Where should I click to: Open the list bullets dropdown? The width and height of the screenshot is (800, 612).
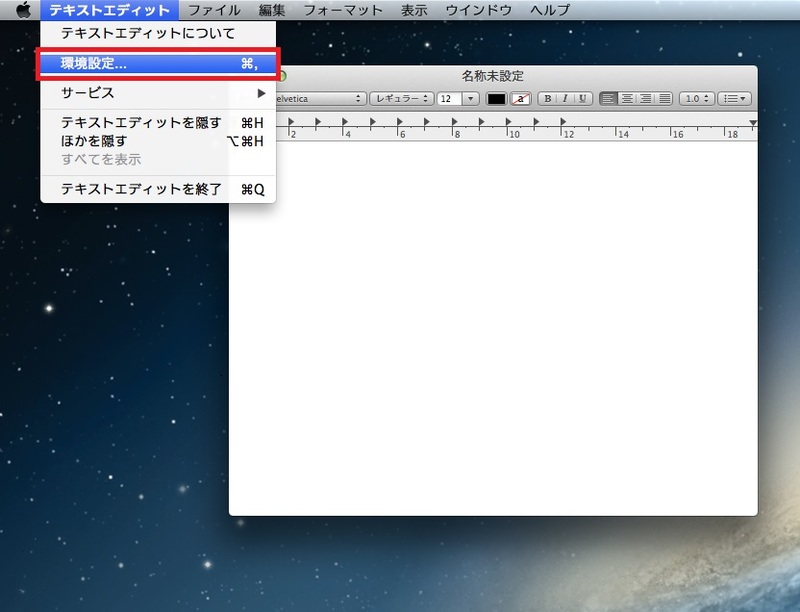(735, 98)
